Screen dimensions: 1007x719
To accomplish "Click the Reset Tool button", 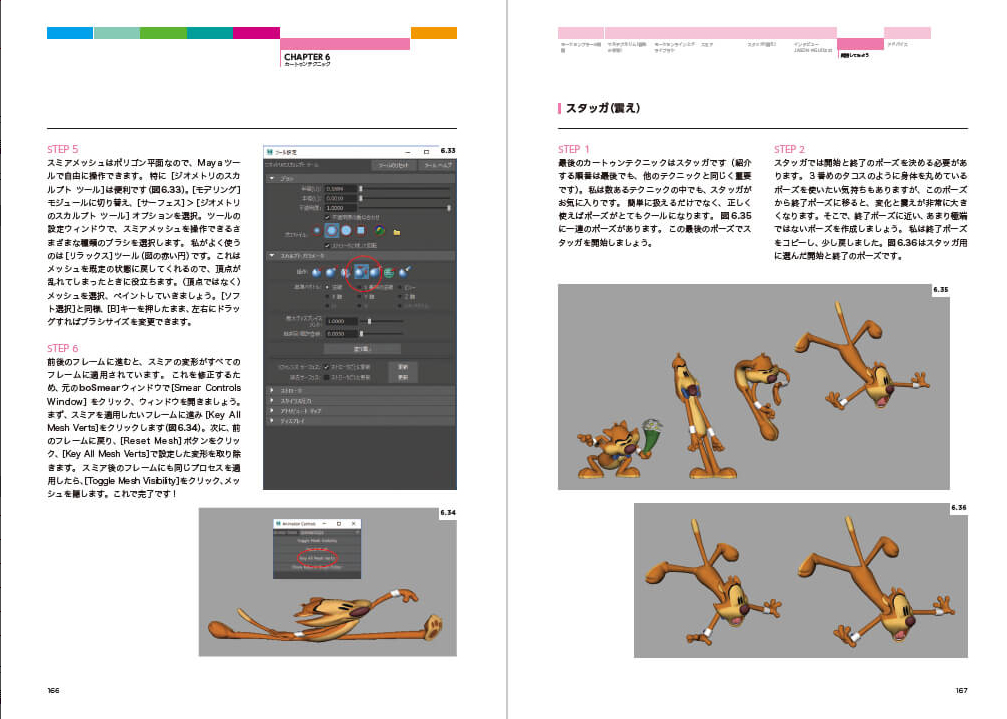I will click(x=391, y=164).
